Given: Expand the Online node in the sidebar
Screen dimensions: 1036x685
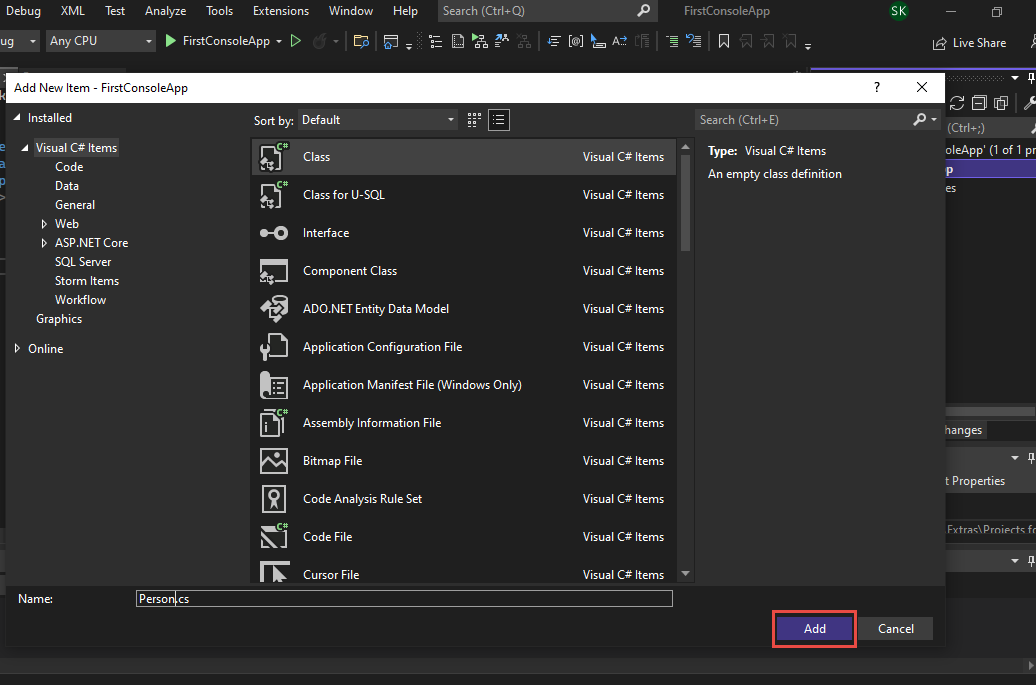Looking at the screenshot, I should click(x=17, y=348).
